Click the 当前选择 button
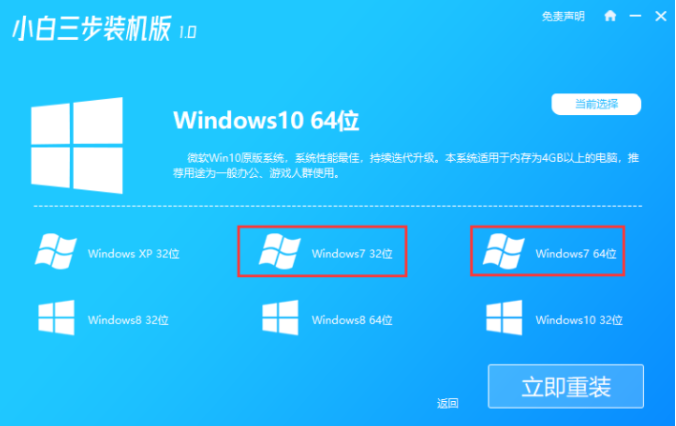 (x=596, y=104)
